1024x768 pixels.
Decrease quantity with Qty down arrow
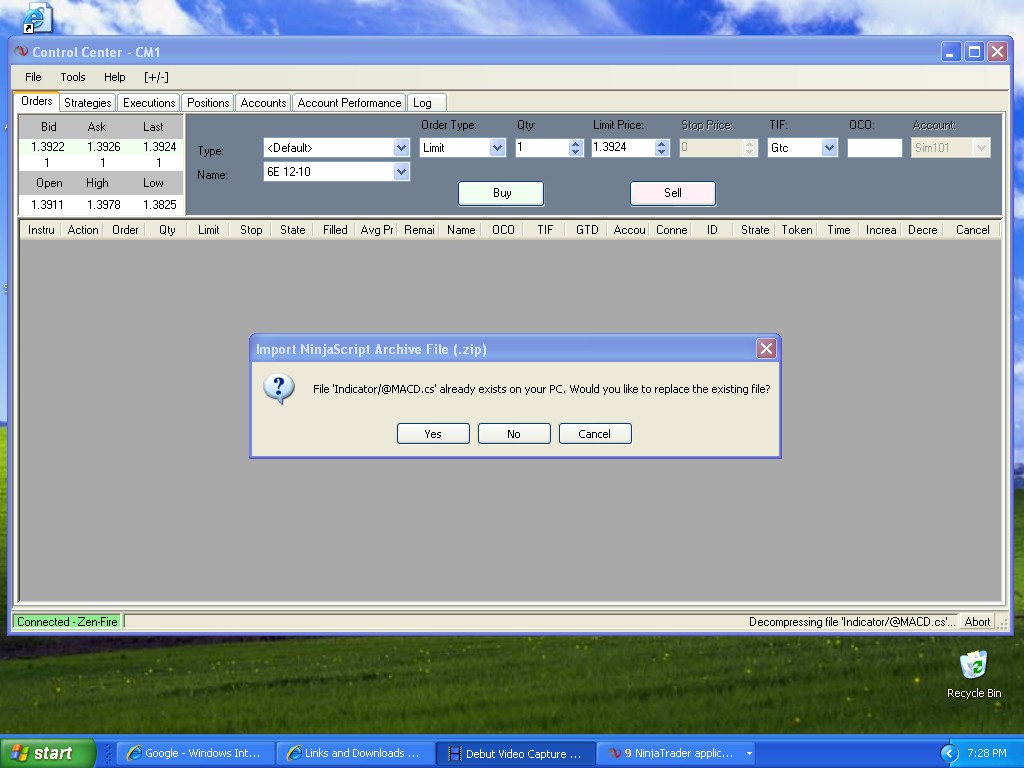[x=575, y=152]
